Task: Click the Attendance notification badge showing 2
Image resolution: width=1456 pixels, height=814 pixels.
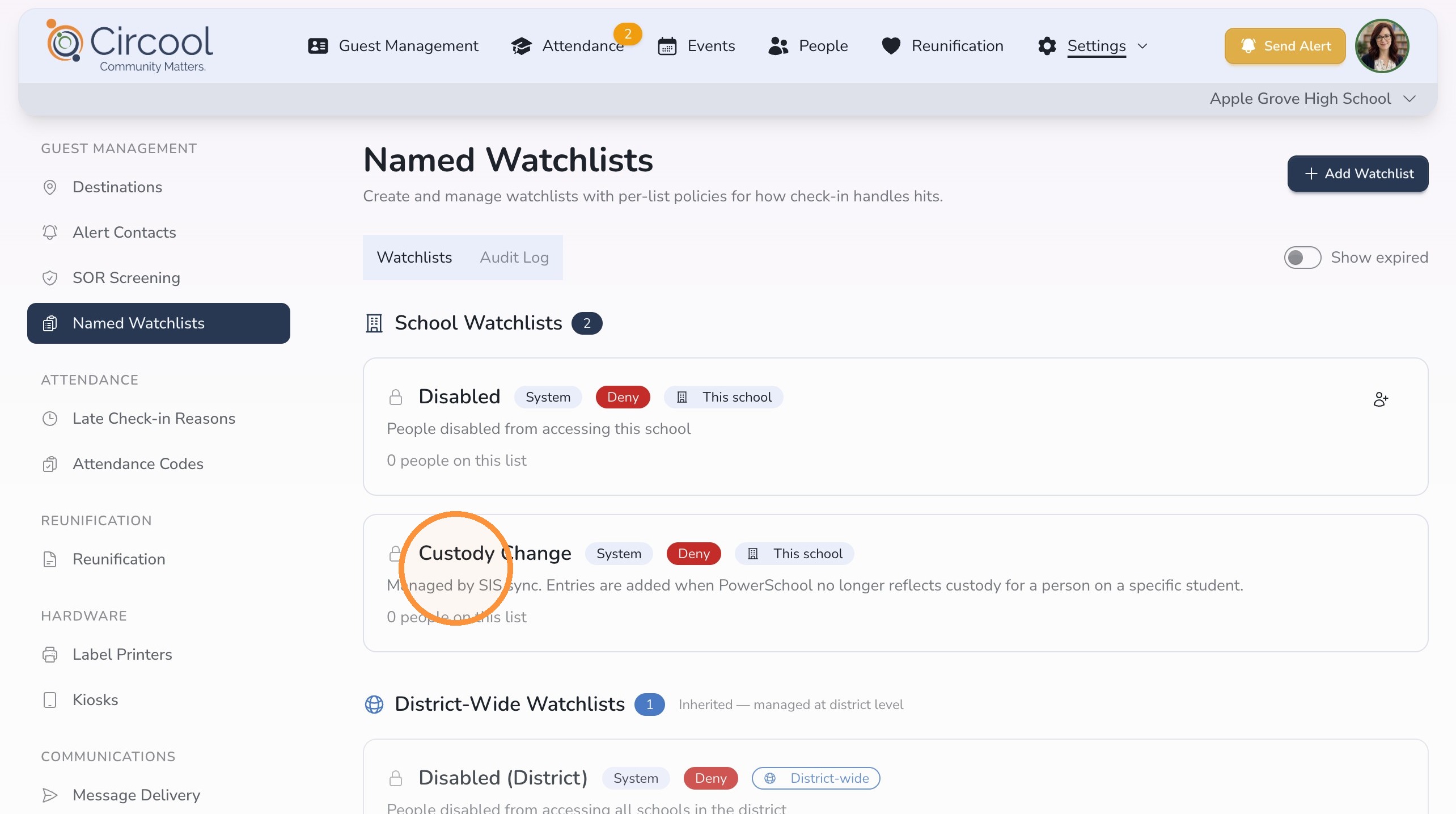Action: pyautogui.click(x=628, y=34)
